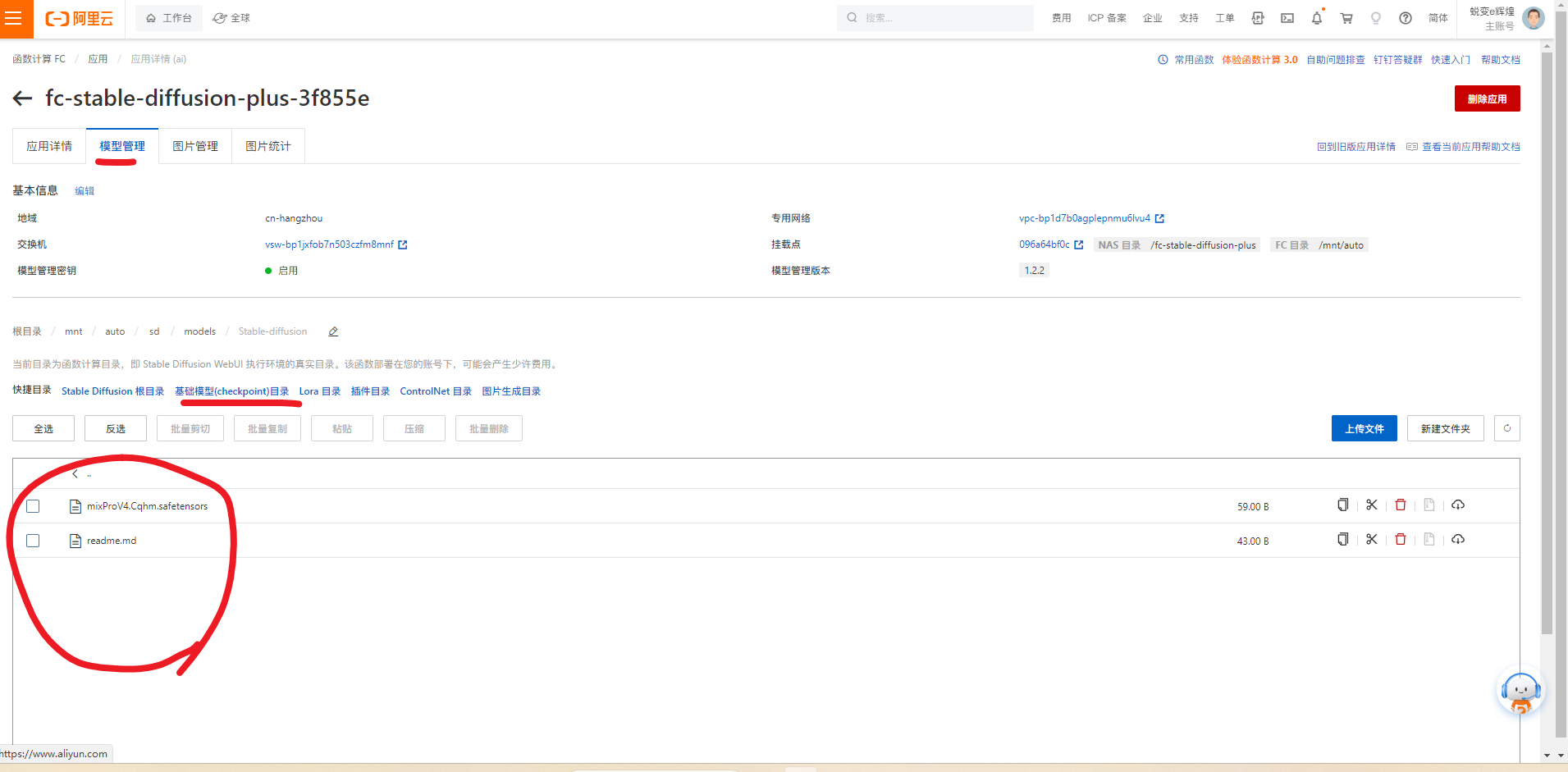Switch to 应用详情 tab

coord(49,146)
